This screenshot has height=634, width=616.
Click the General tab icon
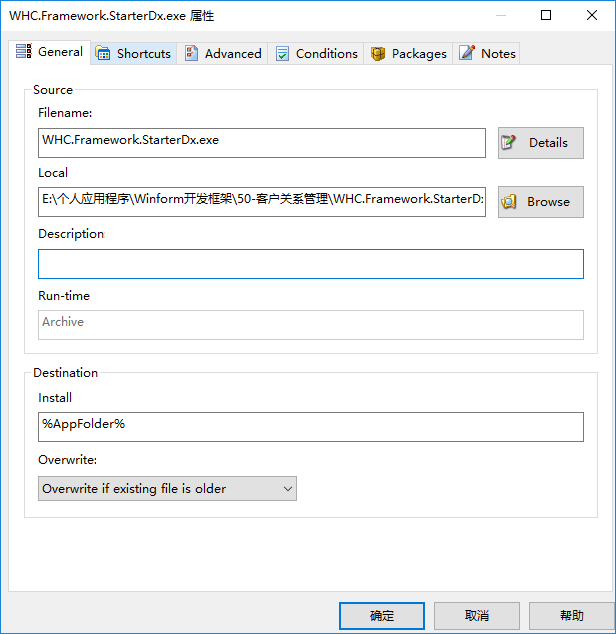(23, 51)
